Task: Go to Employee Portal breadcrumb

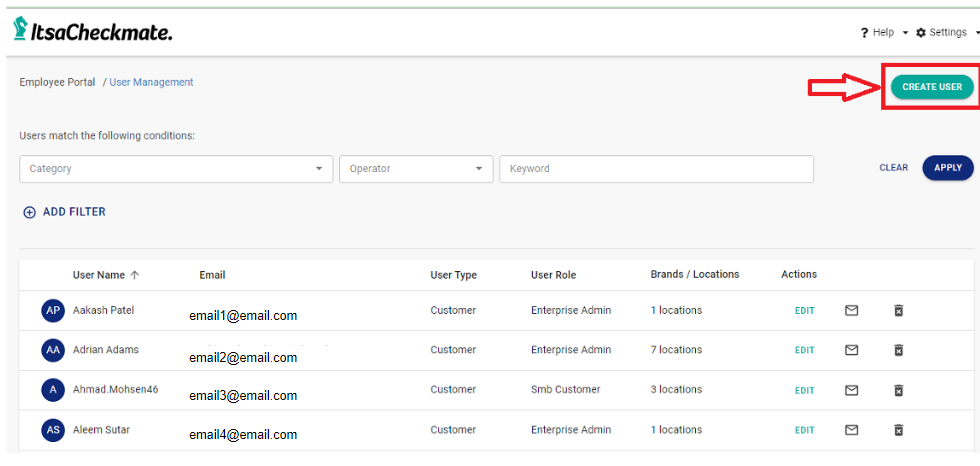Action: coord(57,82)
